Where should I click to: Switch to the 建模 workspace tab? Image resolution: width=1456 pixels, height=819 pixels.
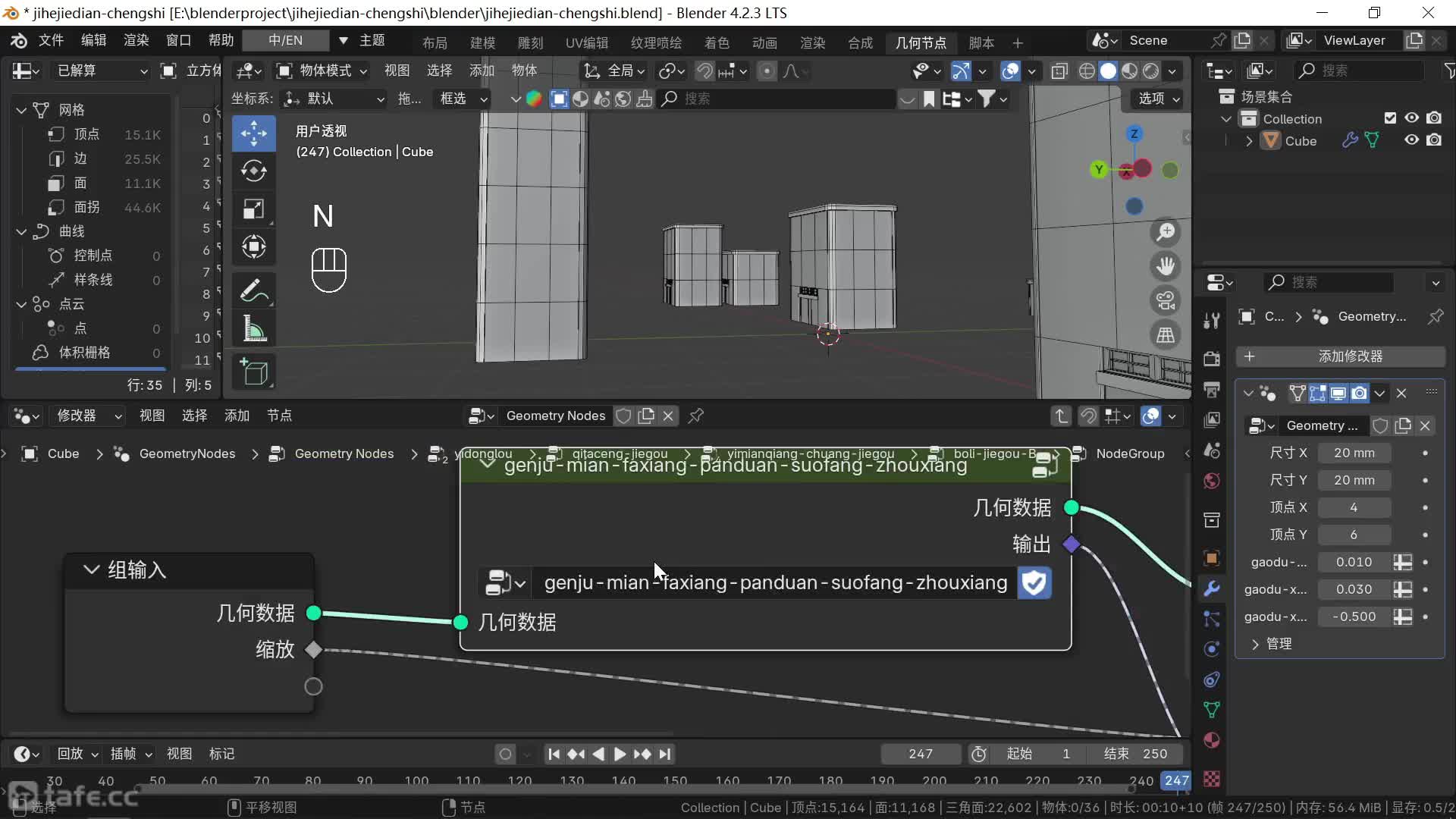click(x=482, y=42)
